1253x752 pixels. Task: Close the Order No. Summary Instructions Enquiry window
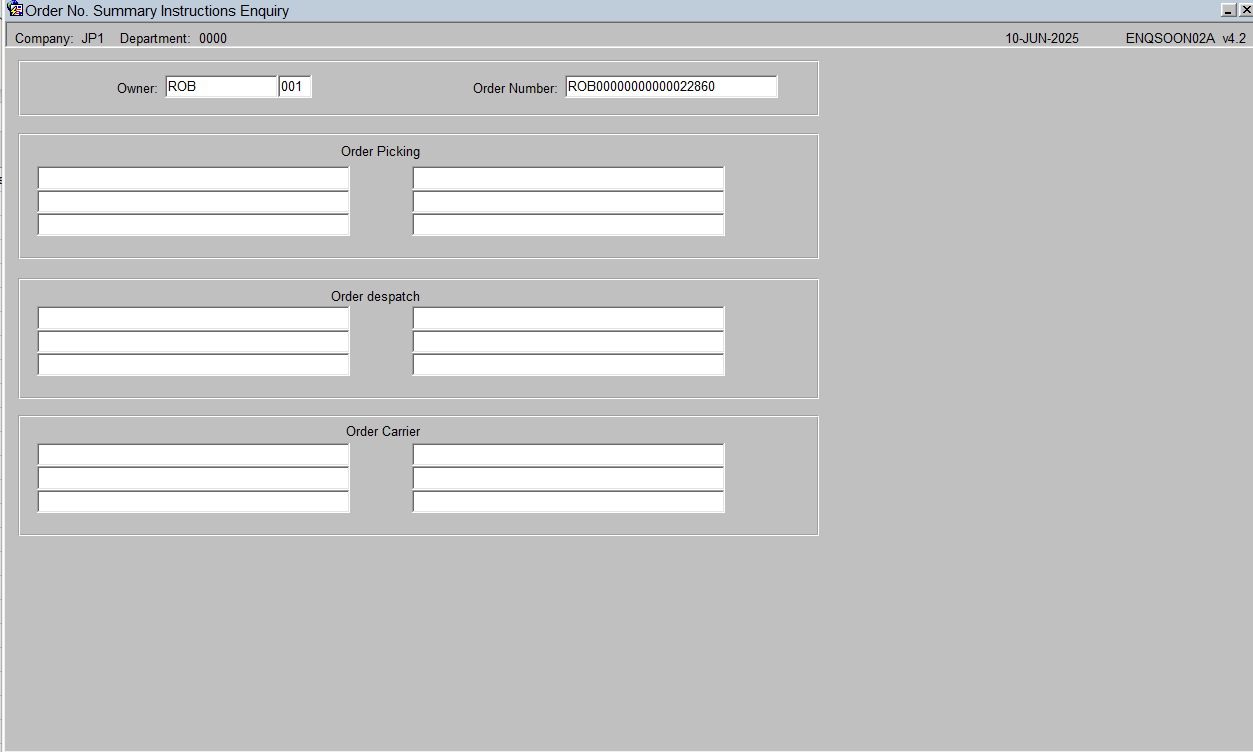tap(1245, 10)
